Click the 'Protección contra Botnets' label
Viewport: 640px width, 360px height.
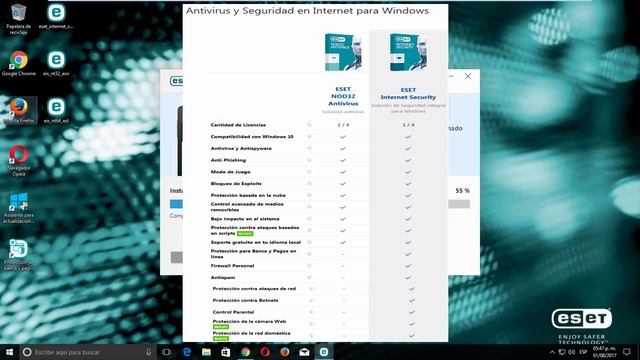(x=245, y=300)
